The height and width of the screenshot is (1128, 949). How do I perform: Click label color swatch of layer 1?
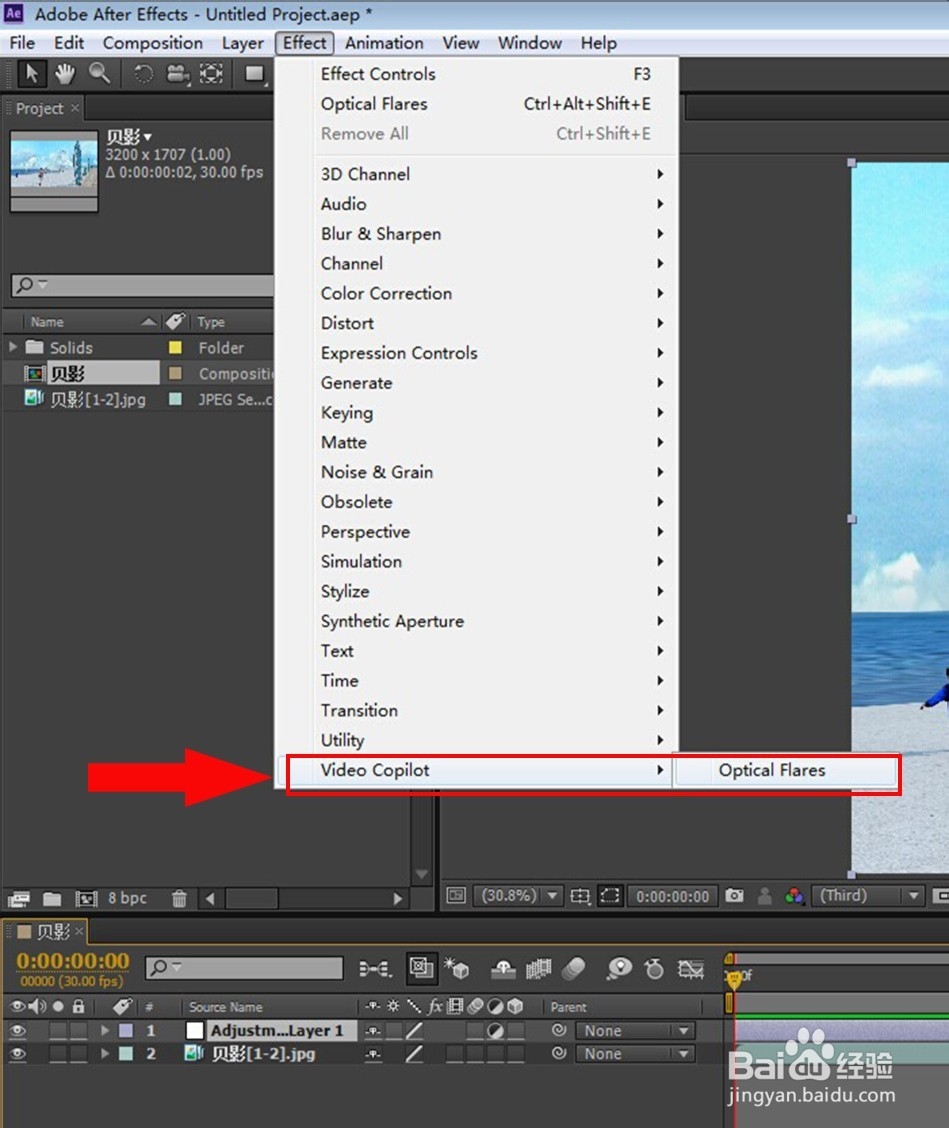pyautogui.click(x=126, y=1031)
